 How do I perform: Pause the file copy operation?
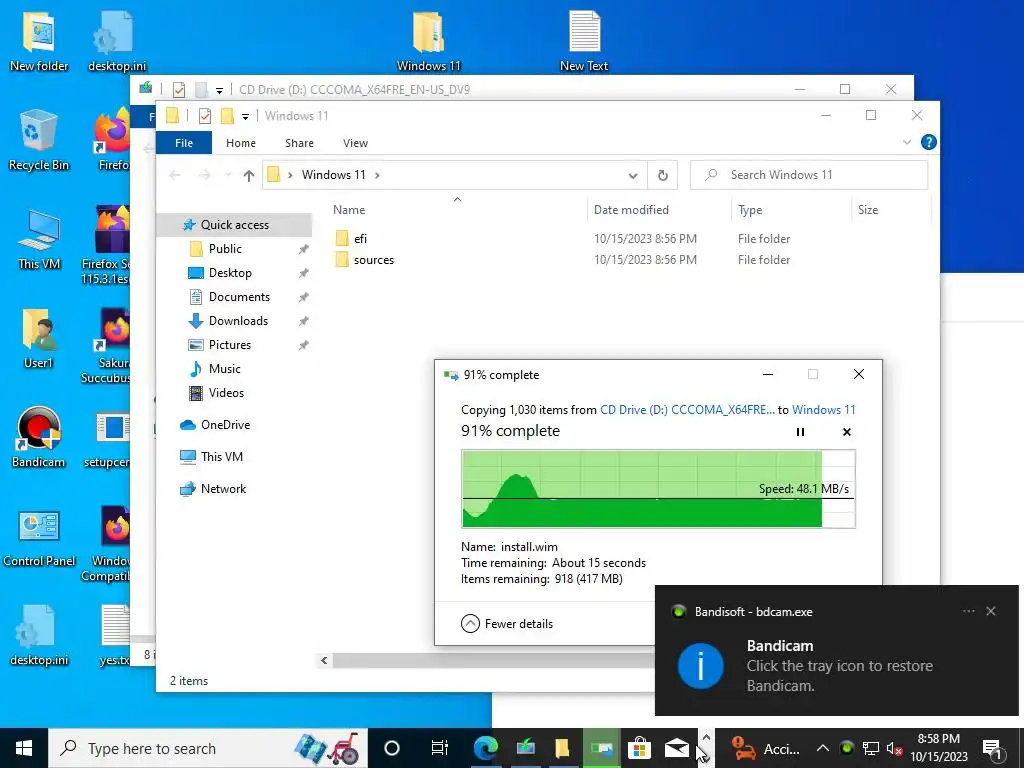pos(800,432)
